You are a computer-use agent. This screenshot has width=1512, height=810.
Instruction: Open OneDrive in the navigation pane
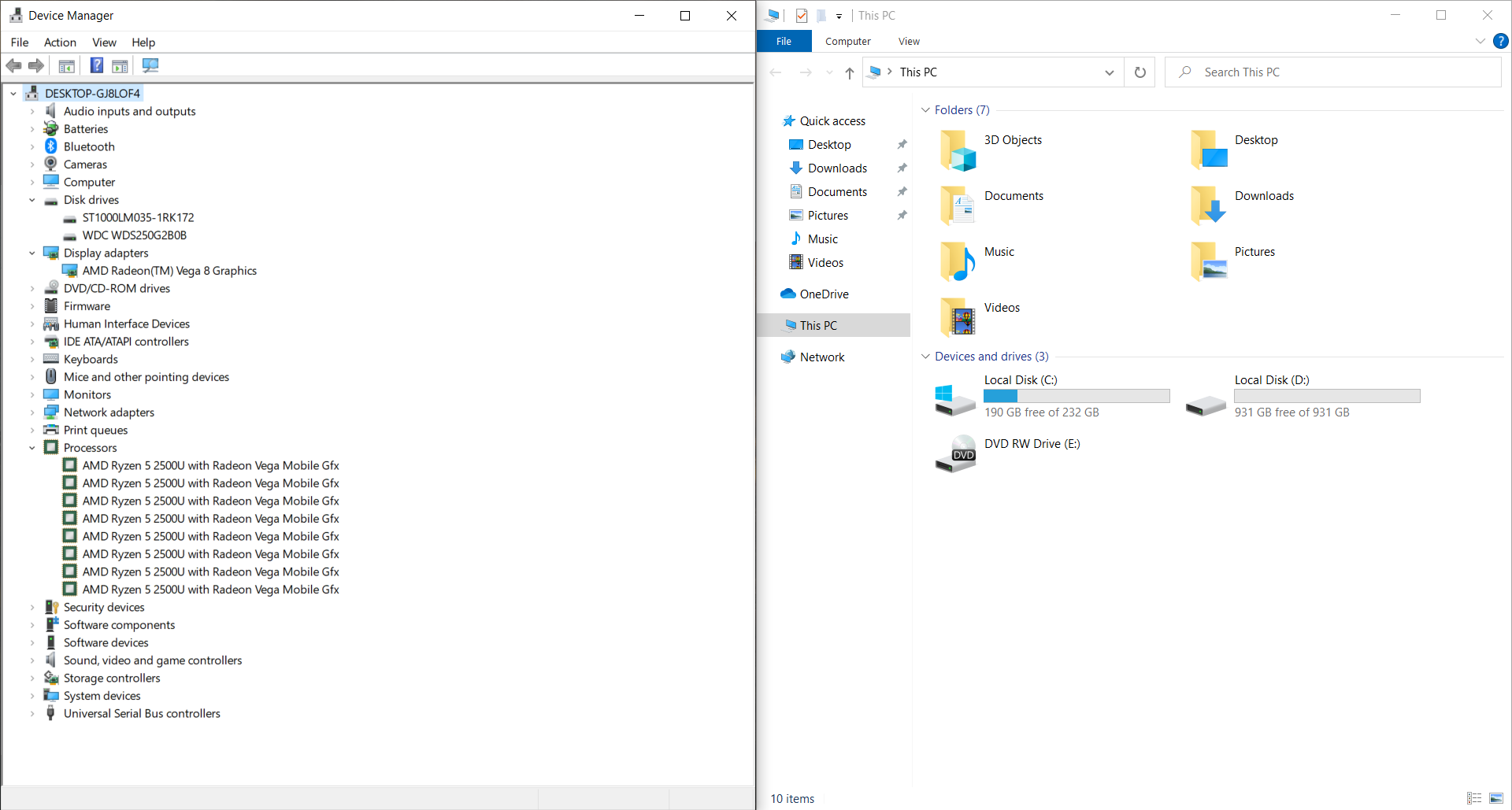pos(824,294)
